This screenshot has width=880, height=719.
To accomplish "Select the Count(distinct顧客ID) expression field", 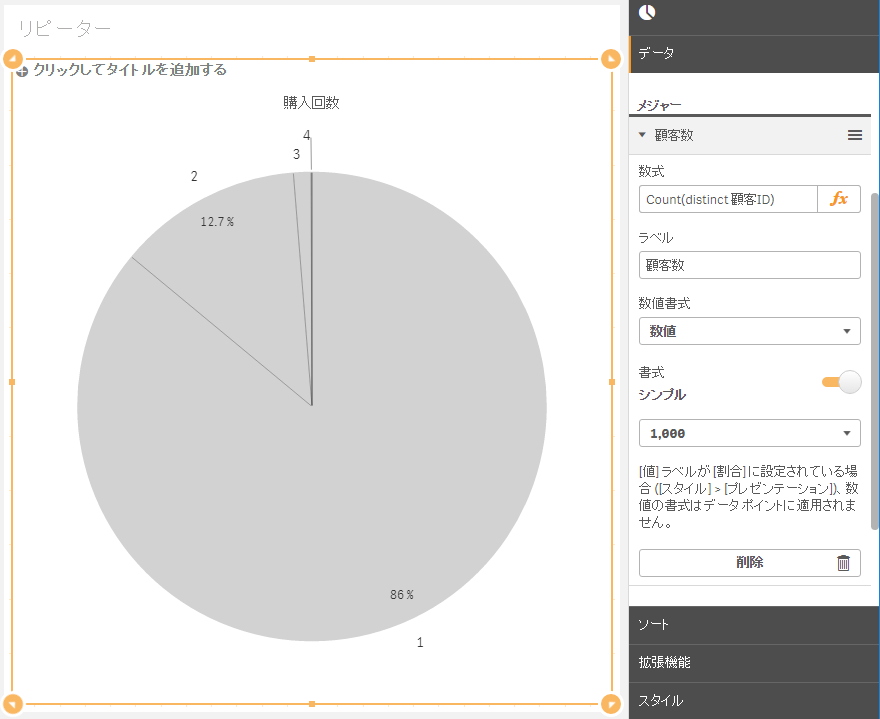I will point(728,199).
